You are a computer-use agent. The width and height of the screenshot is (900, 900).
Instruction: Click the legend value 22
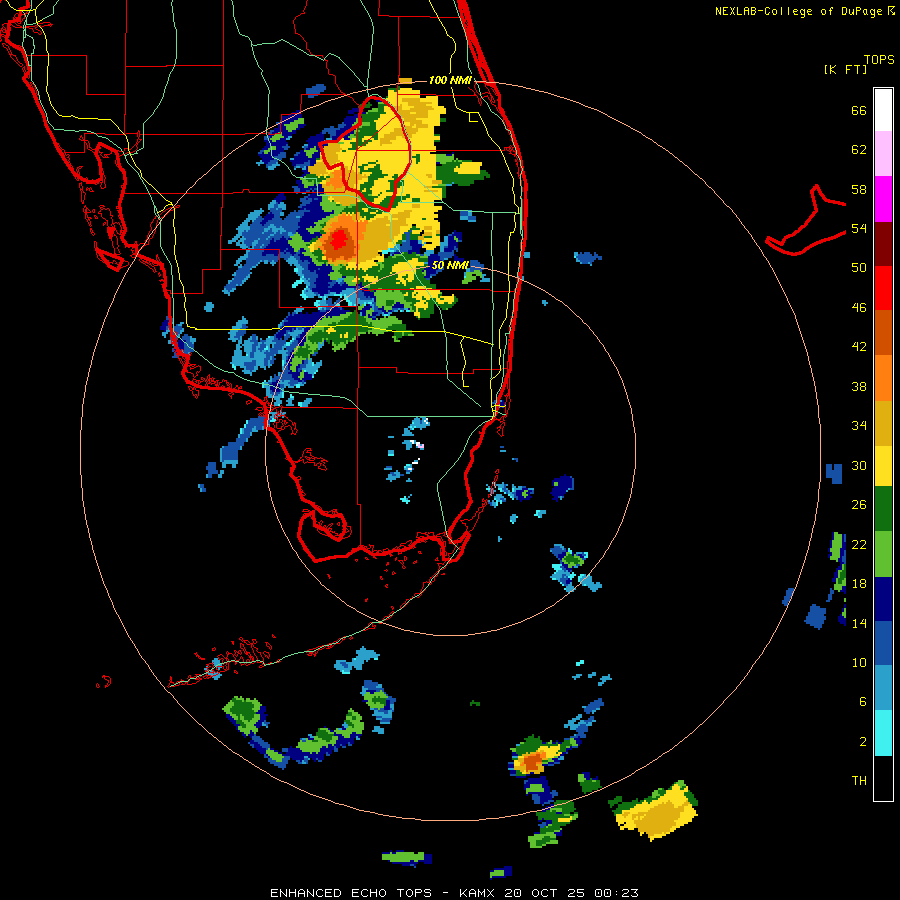[859, 545]
